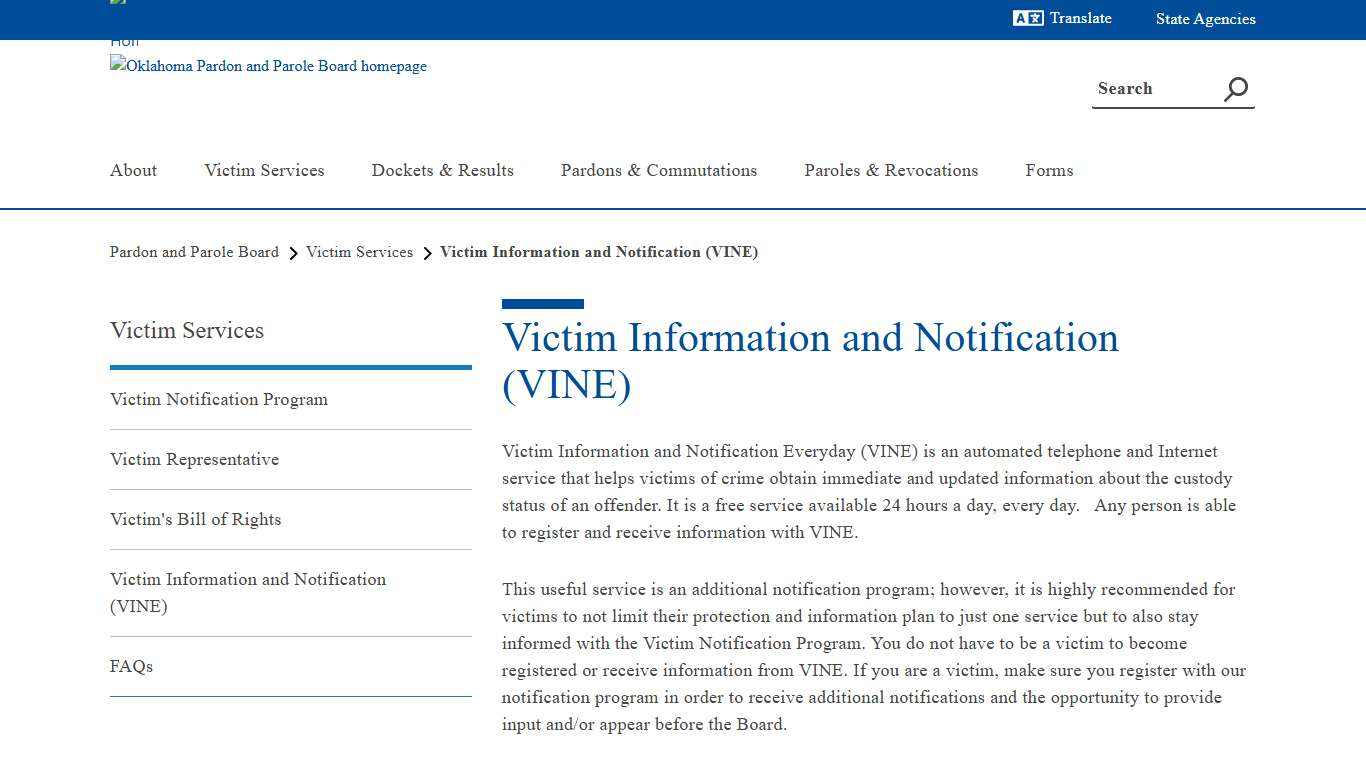Click the Translate language icon
1366x768 pixels.
point(1028,18)
